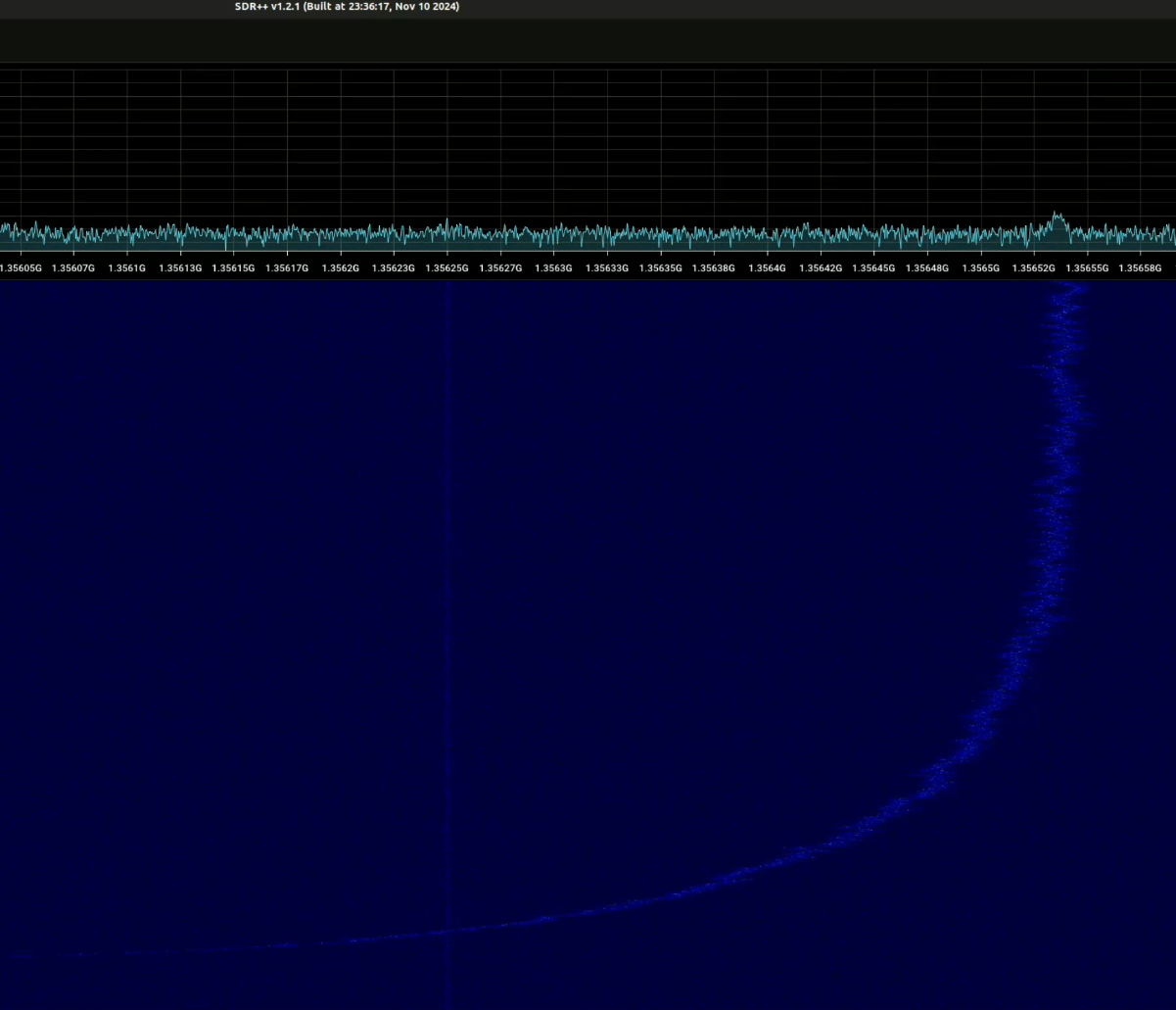1176x1010 pixels.
Task: Tune to the 1.35607G scale mark
Action: coord(73,267)
